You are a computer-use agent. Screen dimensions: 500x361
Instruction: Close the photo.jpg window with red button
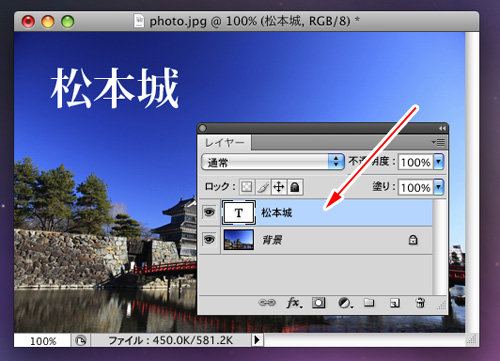pyautogui.click(x=28, y=22)
